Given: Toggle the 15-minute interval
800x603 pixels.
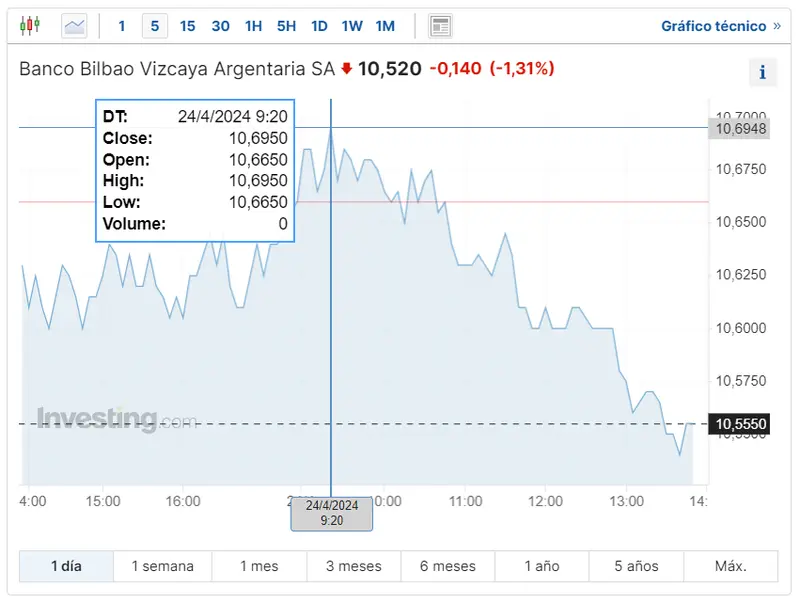Looking at the screenshot, I should (187, 26).
